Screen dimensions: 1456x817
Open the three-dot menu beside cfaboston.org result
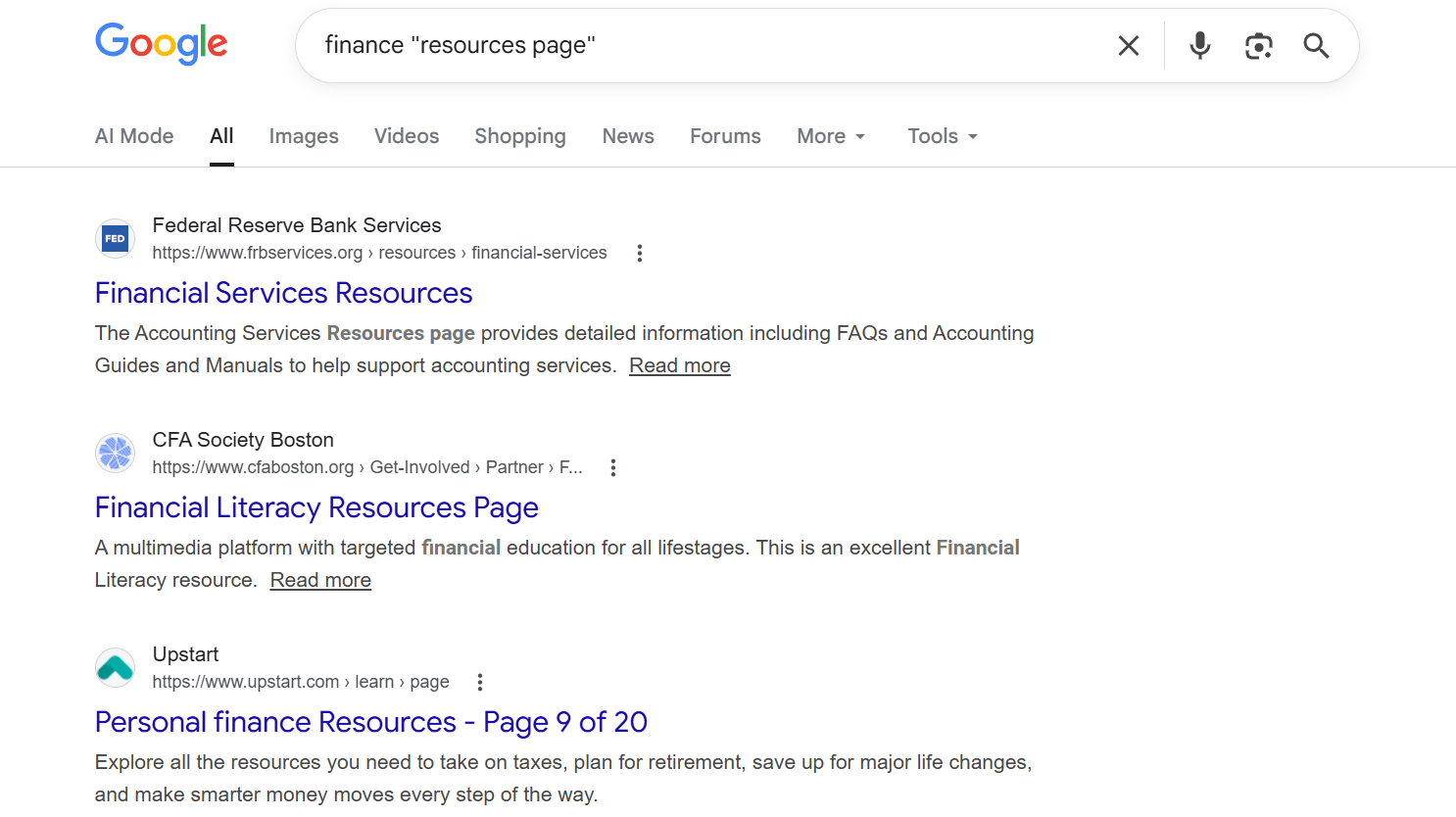612,467
